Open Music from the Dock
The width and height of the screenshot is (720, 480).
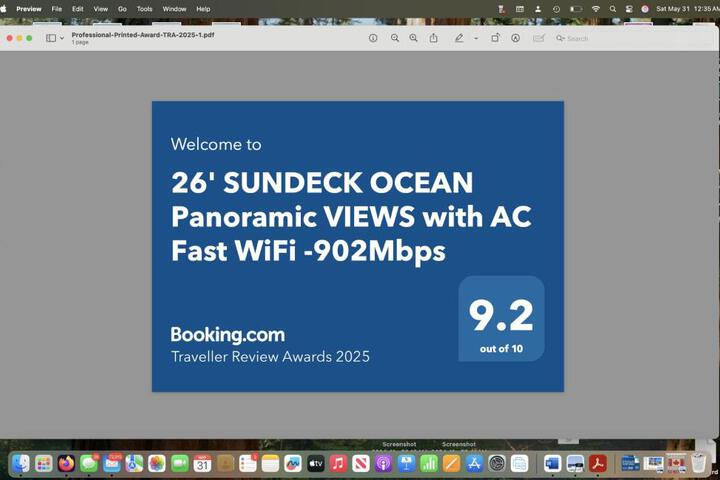pyautogui.click(x=338, y=463)
